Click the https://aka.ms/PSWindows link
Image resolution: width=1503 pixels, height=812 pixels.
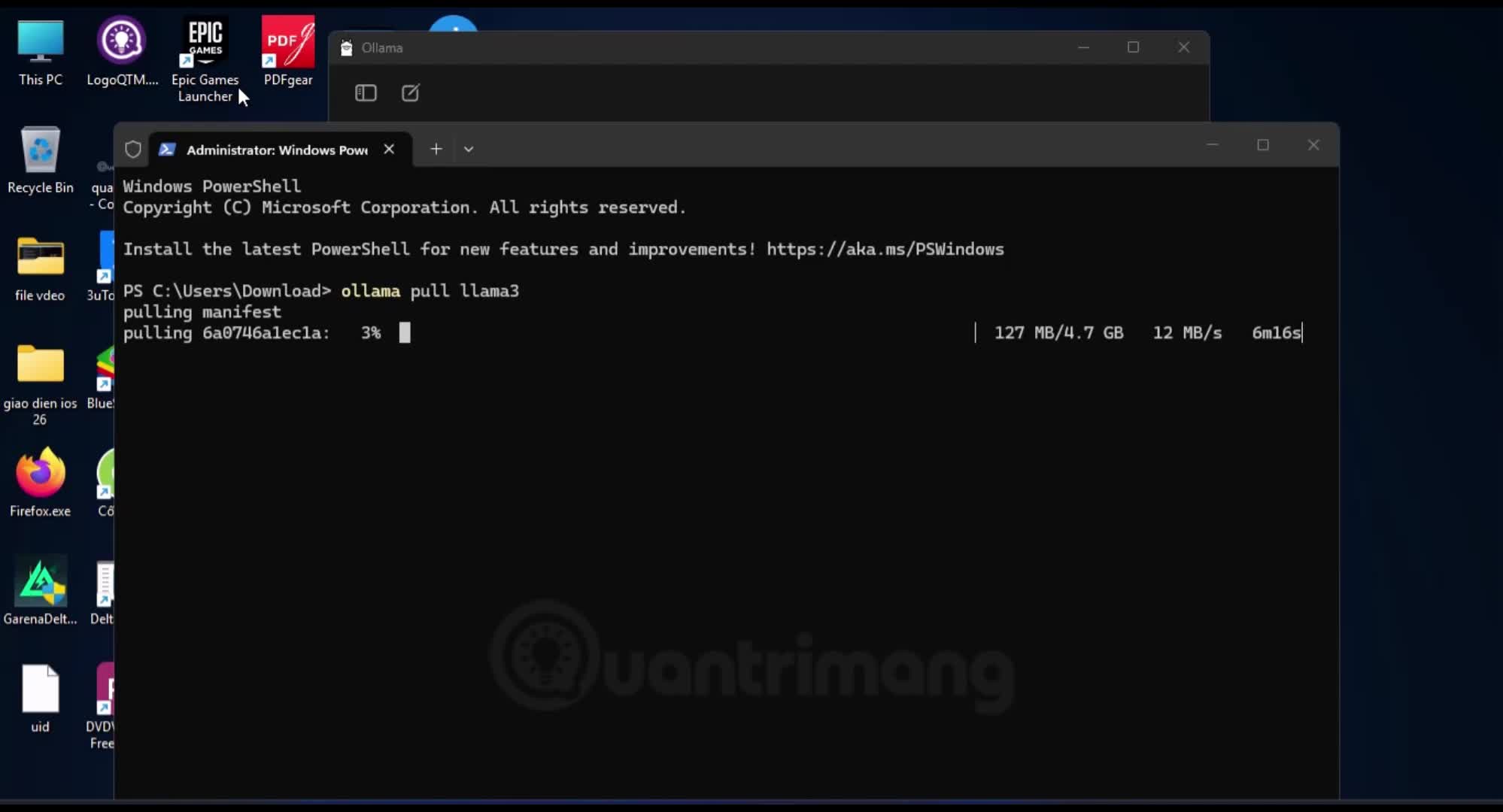885,249
